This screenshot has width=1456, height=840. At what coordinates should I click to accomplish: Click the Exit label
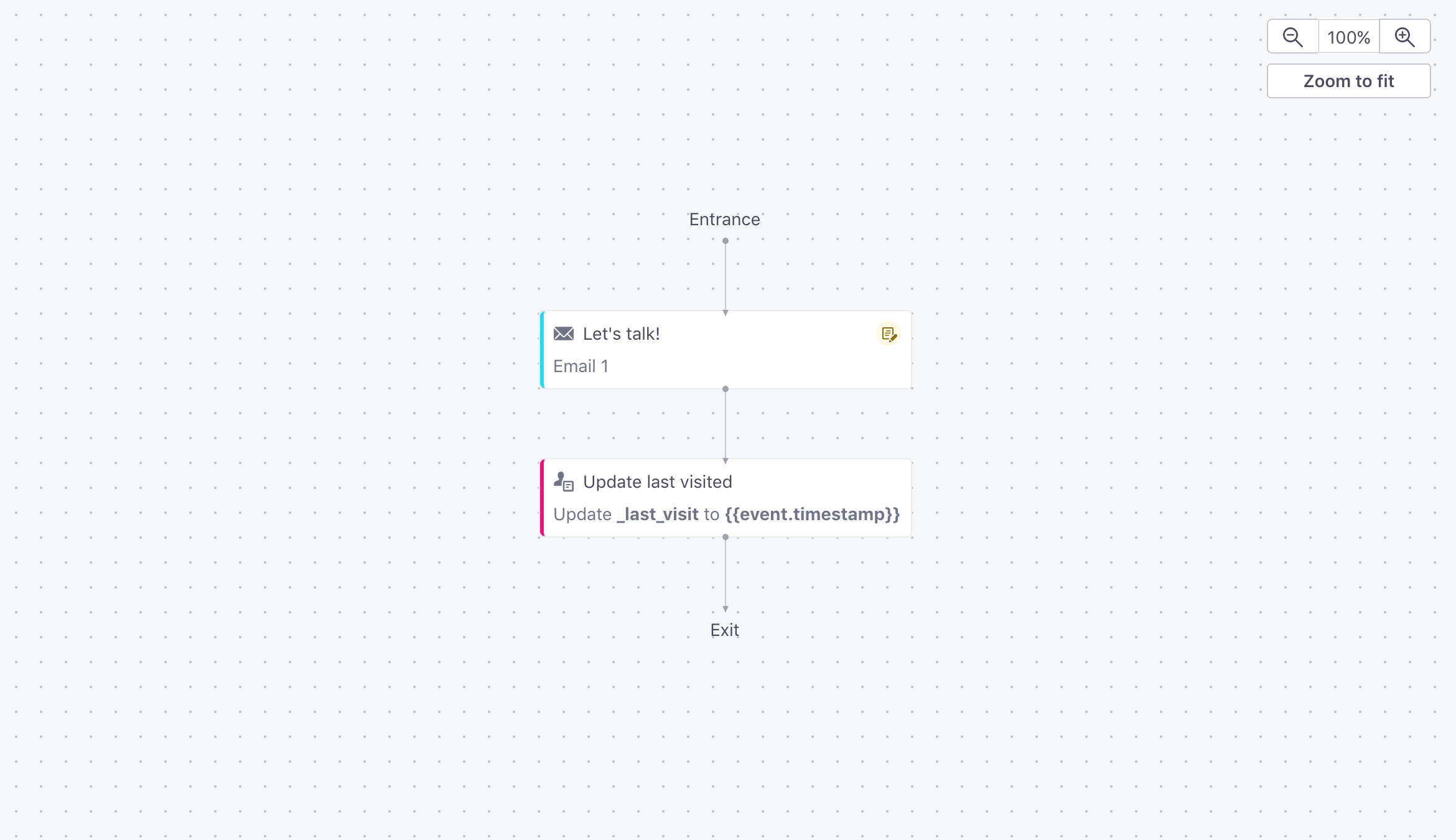coord(724,630)
